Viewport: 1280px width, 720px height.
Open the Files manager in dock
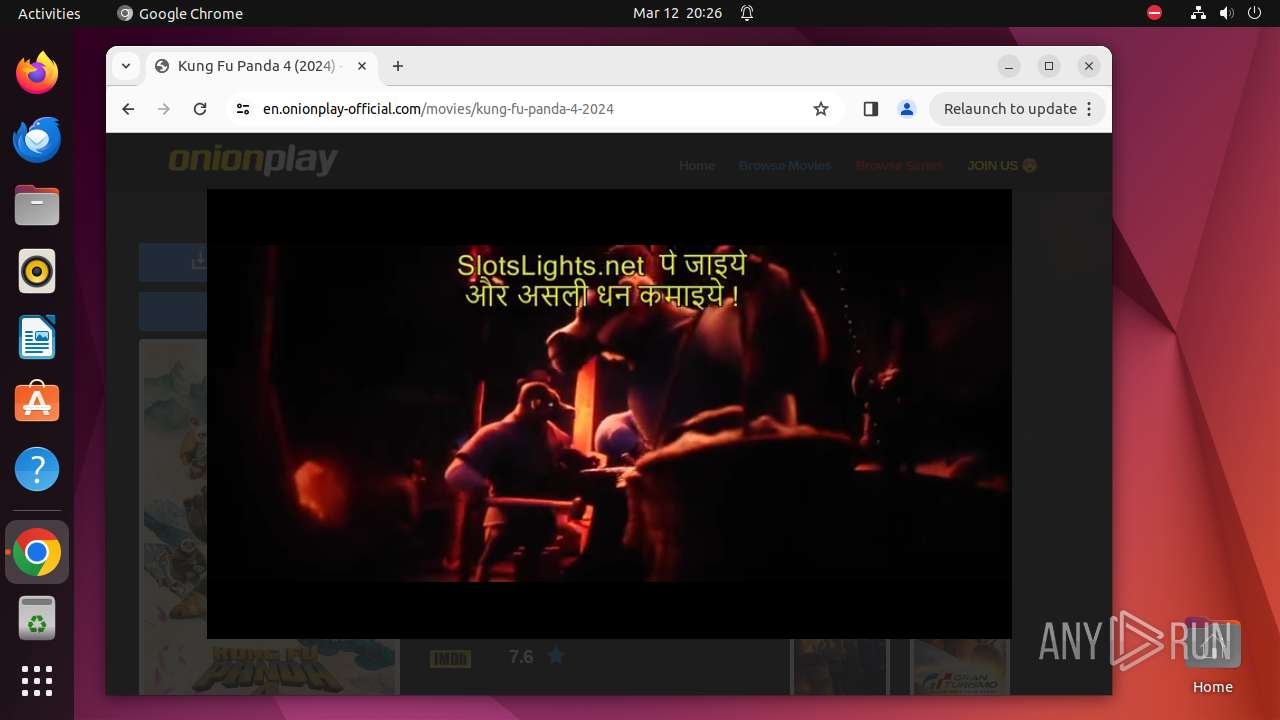tap(37, 205)
